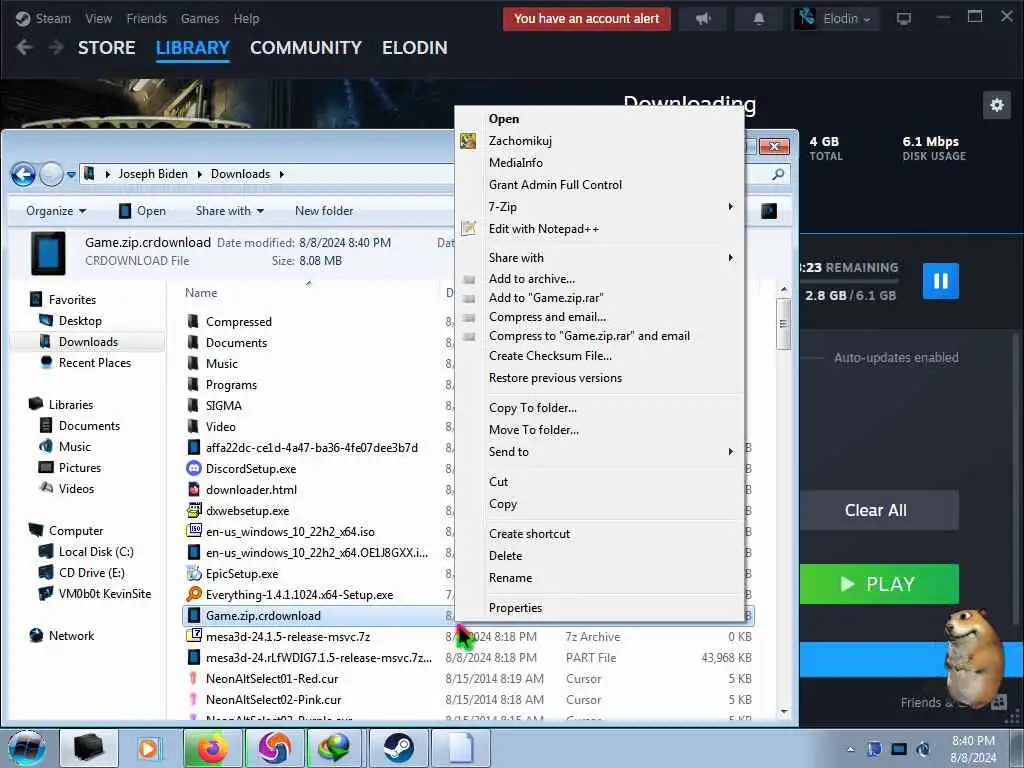The width and height of the screenshot is (1024, 768).
Task: Open Steam COMMUNITY tab
Action: pyautogui.click(x=306, y=48)
